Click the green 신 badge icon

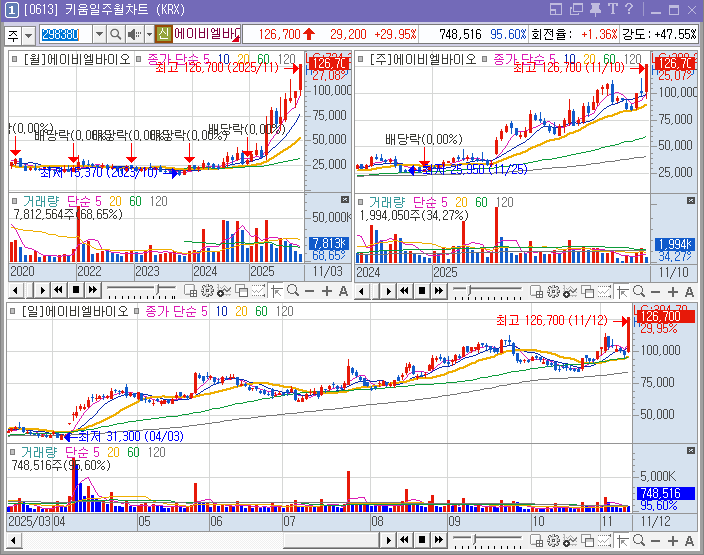coord(164,34)
